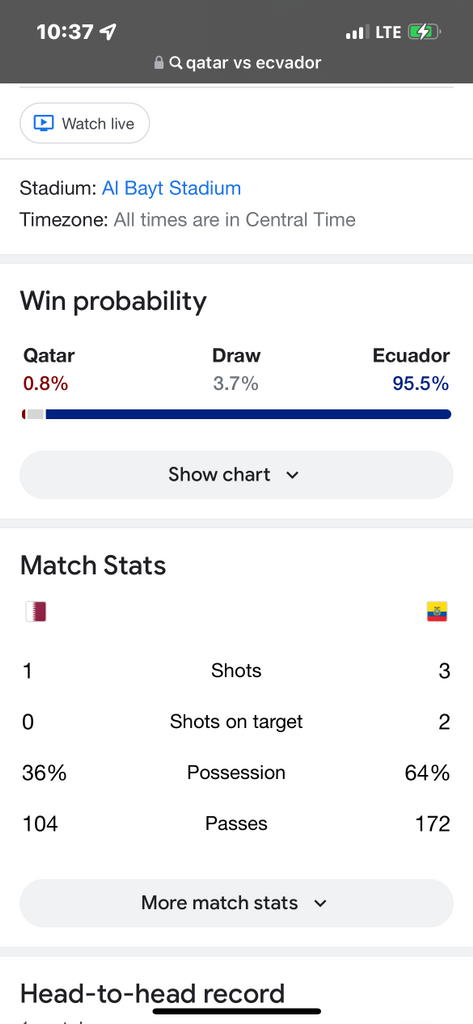Tap the search magnifier icon in address bar
The width and height of the screenshot is (473, 1024).
click(175, 63)
